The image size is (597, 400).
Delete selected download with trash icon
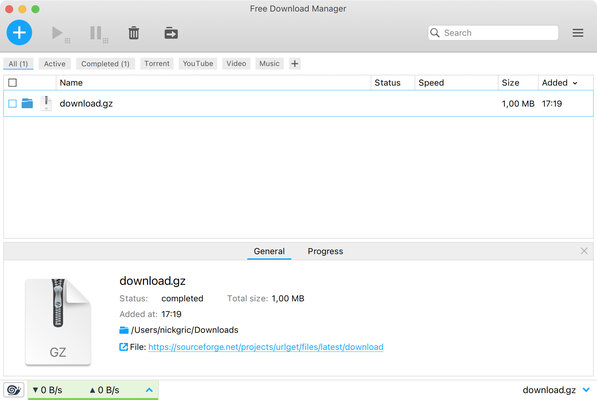coord(134,33)
